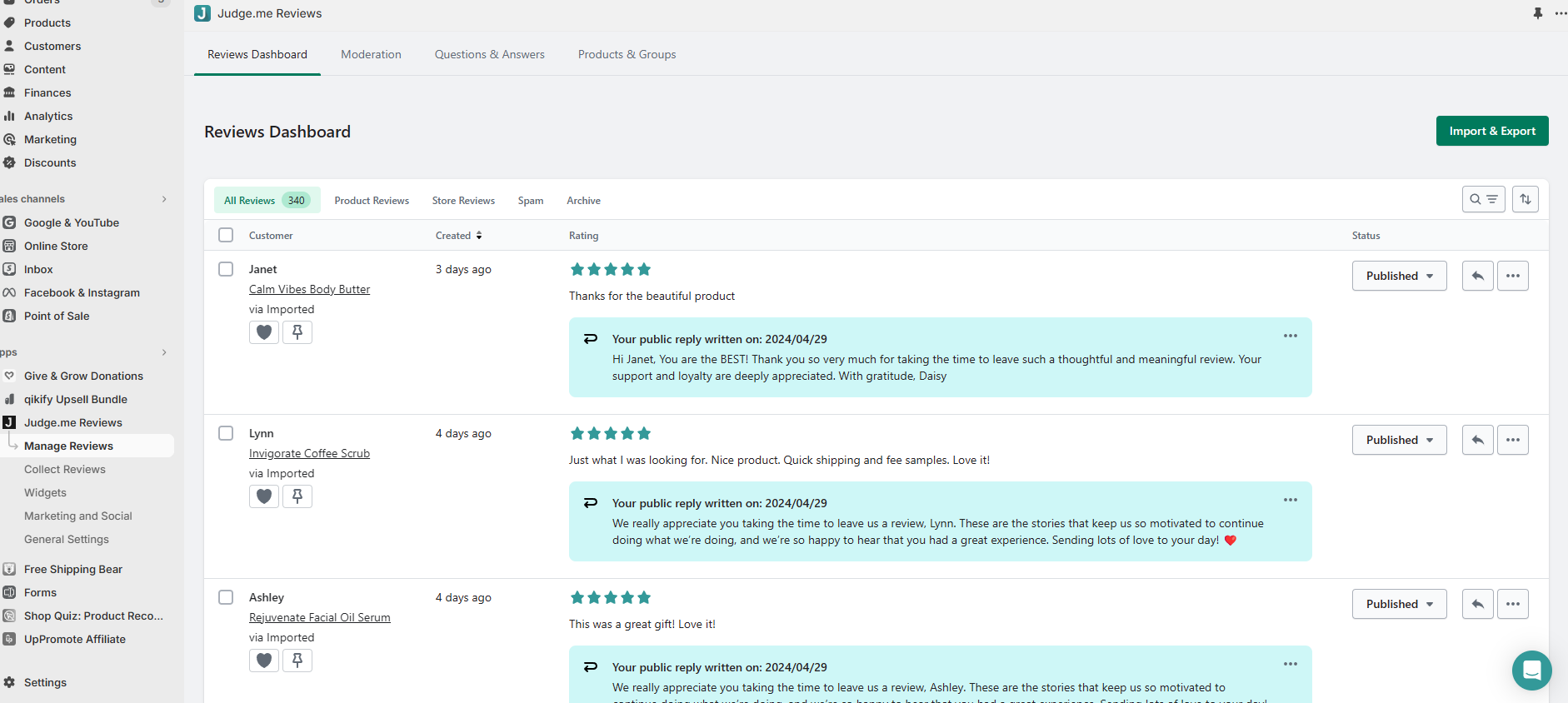This screenshot has width=1568, height=703.
Task: Expand Published status dropdown for Lynn
Action: click(x=1399, y=440)
